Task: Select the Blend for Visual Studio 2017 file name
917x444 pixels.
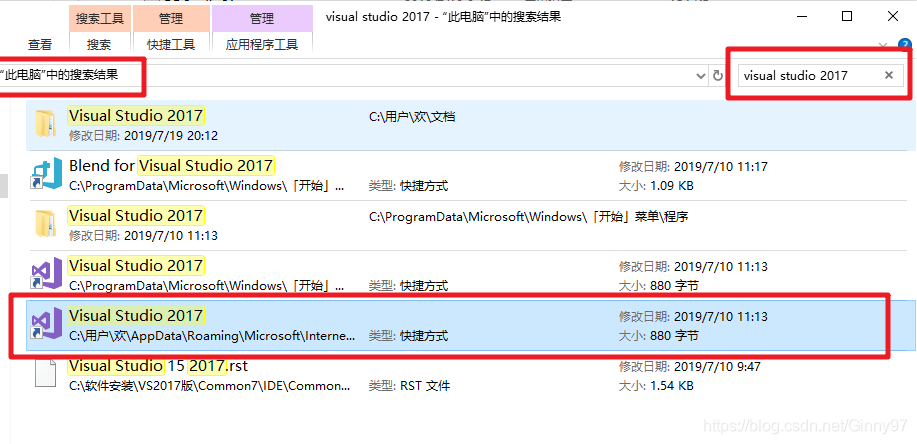Action: point(171,166)
